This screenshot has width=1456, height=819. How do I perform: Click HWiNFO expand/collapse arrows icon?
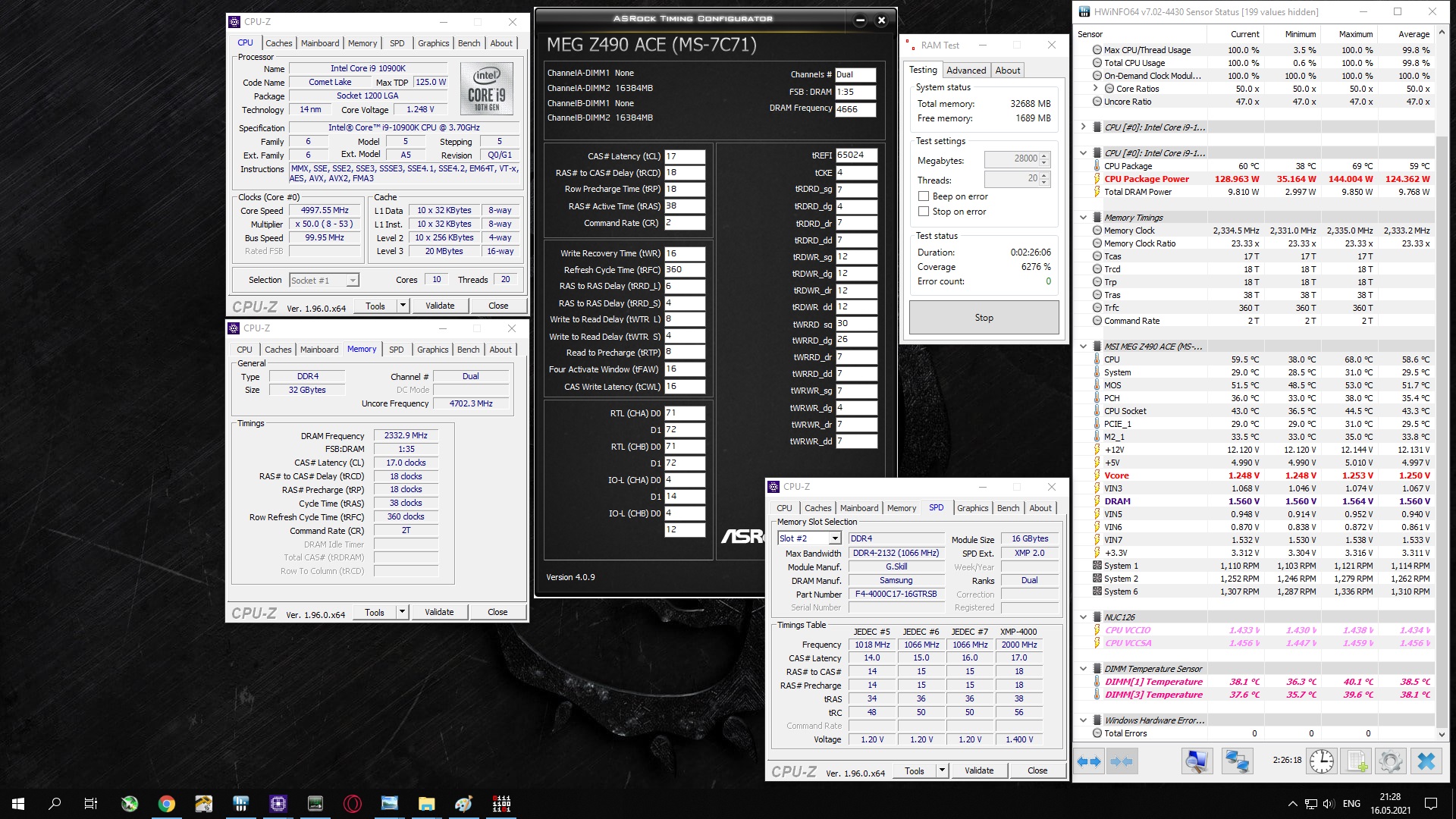click(1089, 761)
